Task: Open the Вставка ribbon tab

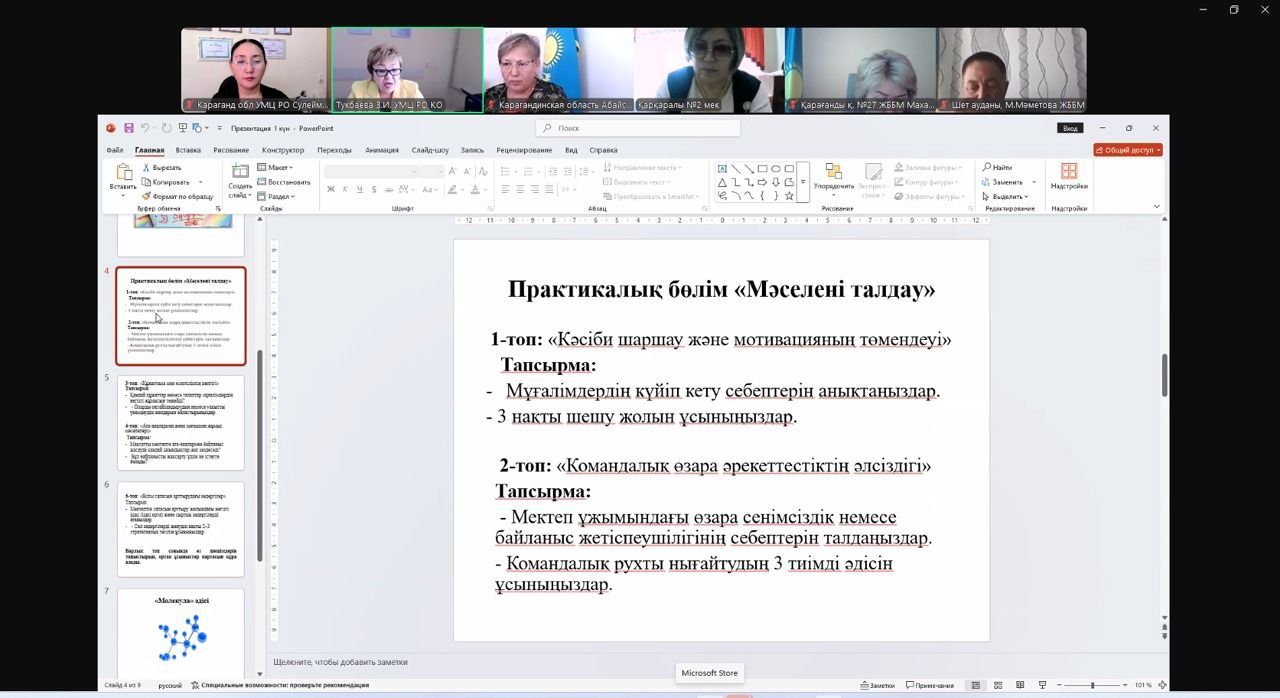Action: pyautogui.click(x=188, y=150)
